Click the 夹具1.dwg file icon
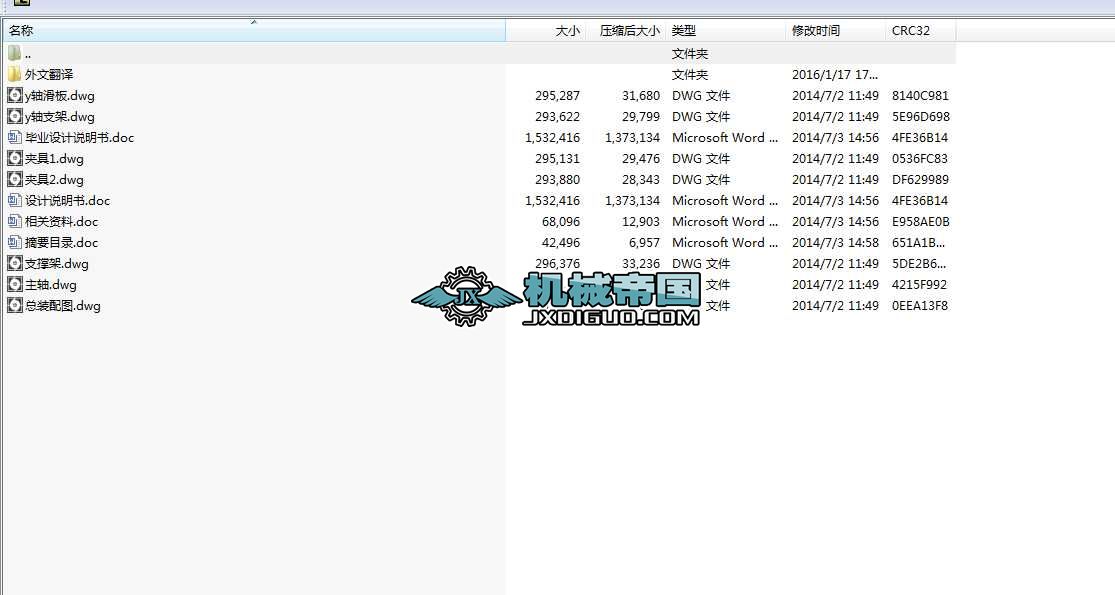1115x595 pixels. (x=14, y=158)
